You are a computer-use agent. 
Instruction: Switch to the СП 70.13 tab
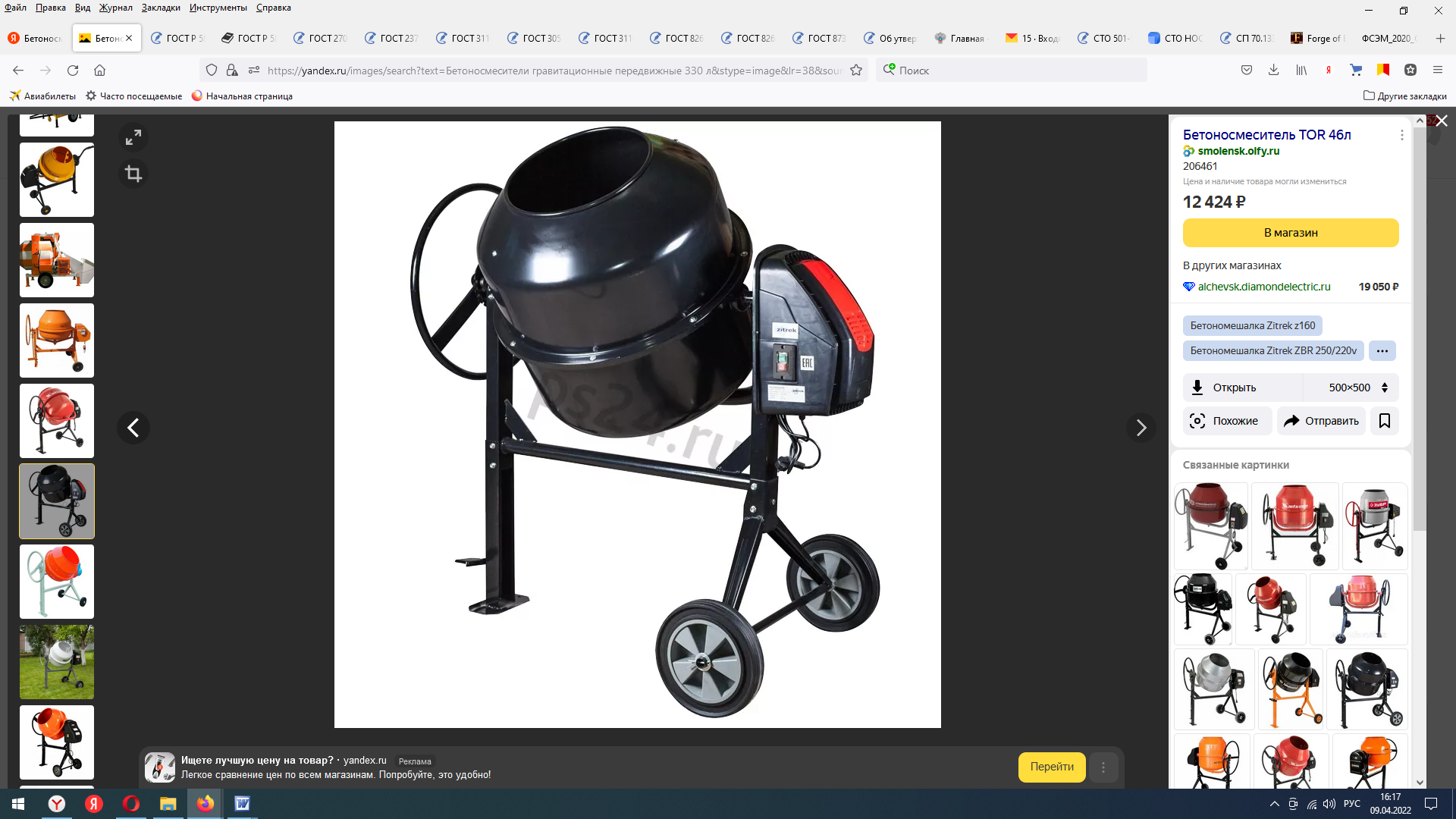pos(1247,38)
